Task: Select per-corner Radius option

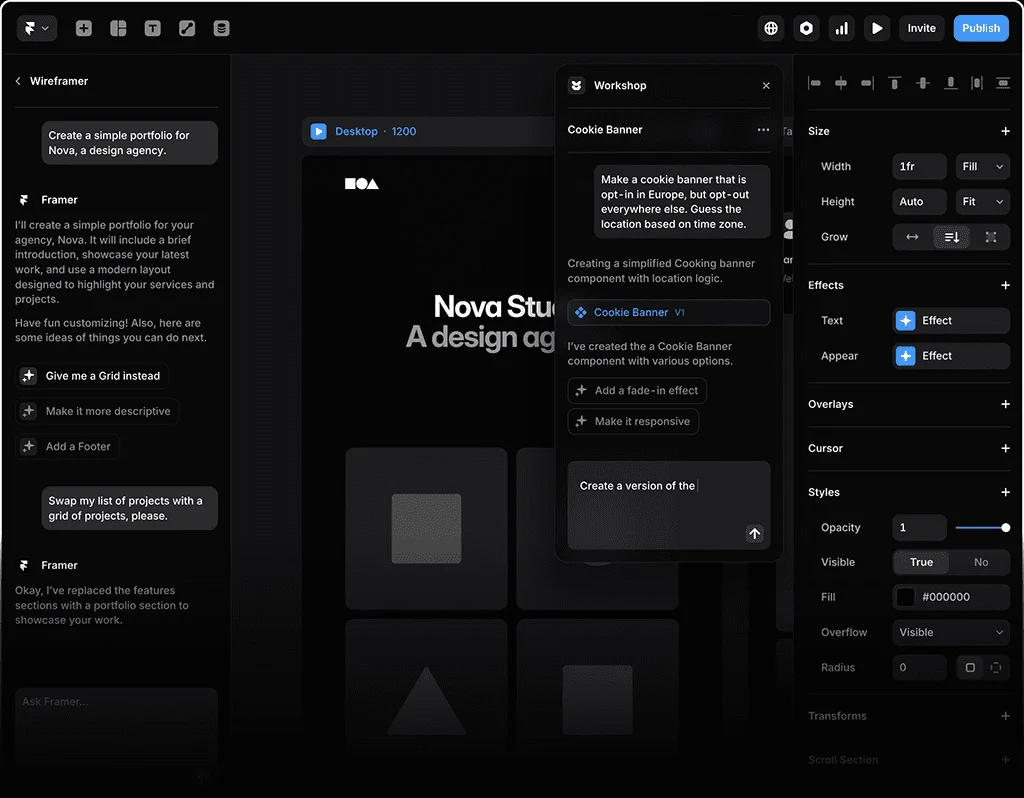Action: coord(995,667)
